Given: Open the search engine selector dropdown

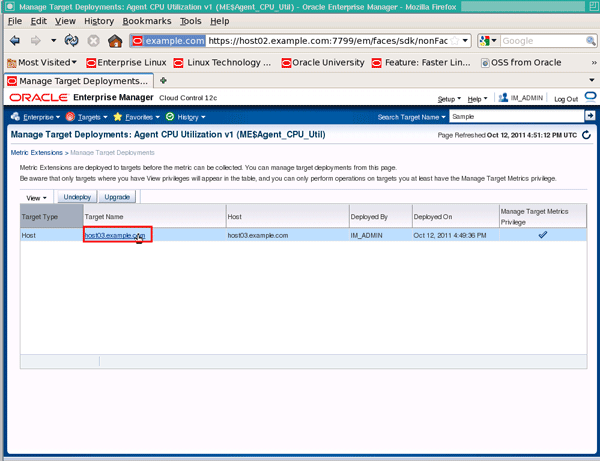Looking at the screenshot, I should (488, 41).
